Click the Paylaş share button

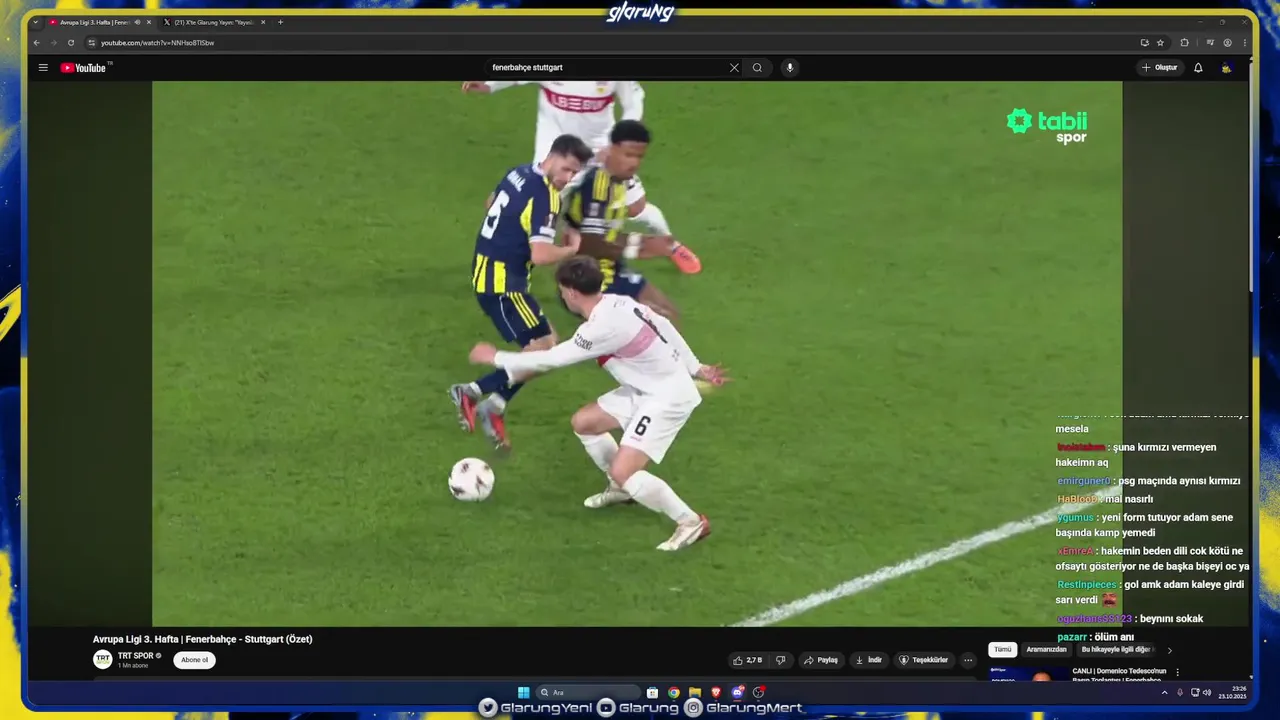[821, 660]
